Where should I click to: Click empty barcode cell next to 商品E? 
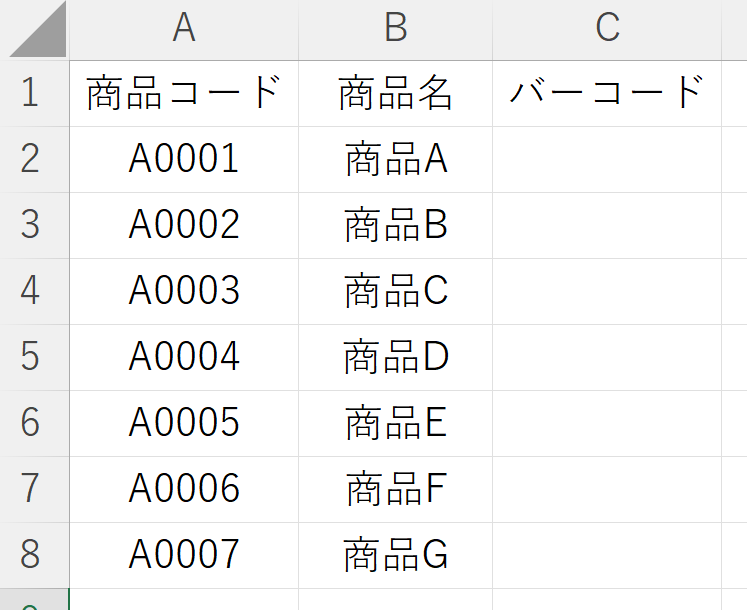607,423
